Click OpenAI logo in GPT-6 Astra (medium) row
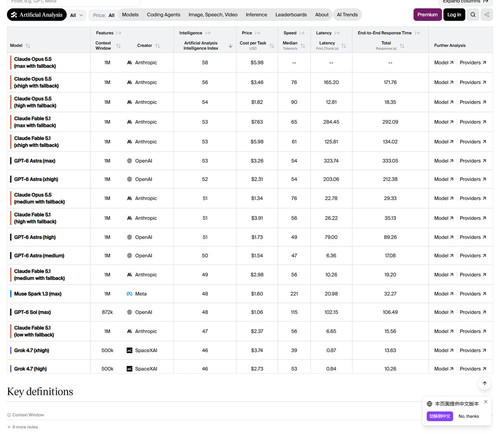 pyautogui.click(x=129, y=256)
